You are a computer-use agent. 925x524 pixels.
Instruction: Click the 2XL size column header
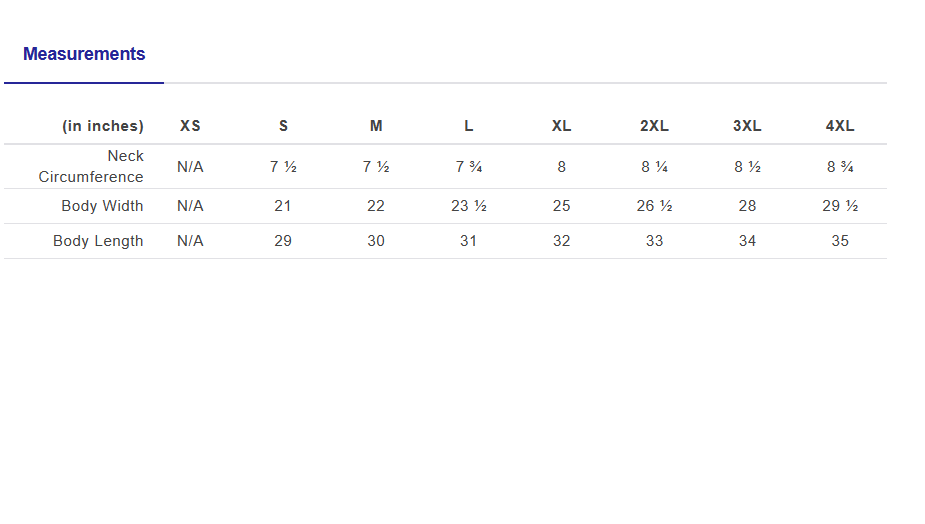click(x=654, y=126)
